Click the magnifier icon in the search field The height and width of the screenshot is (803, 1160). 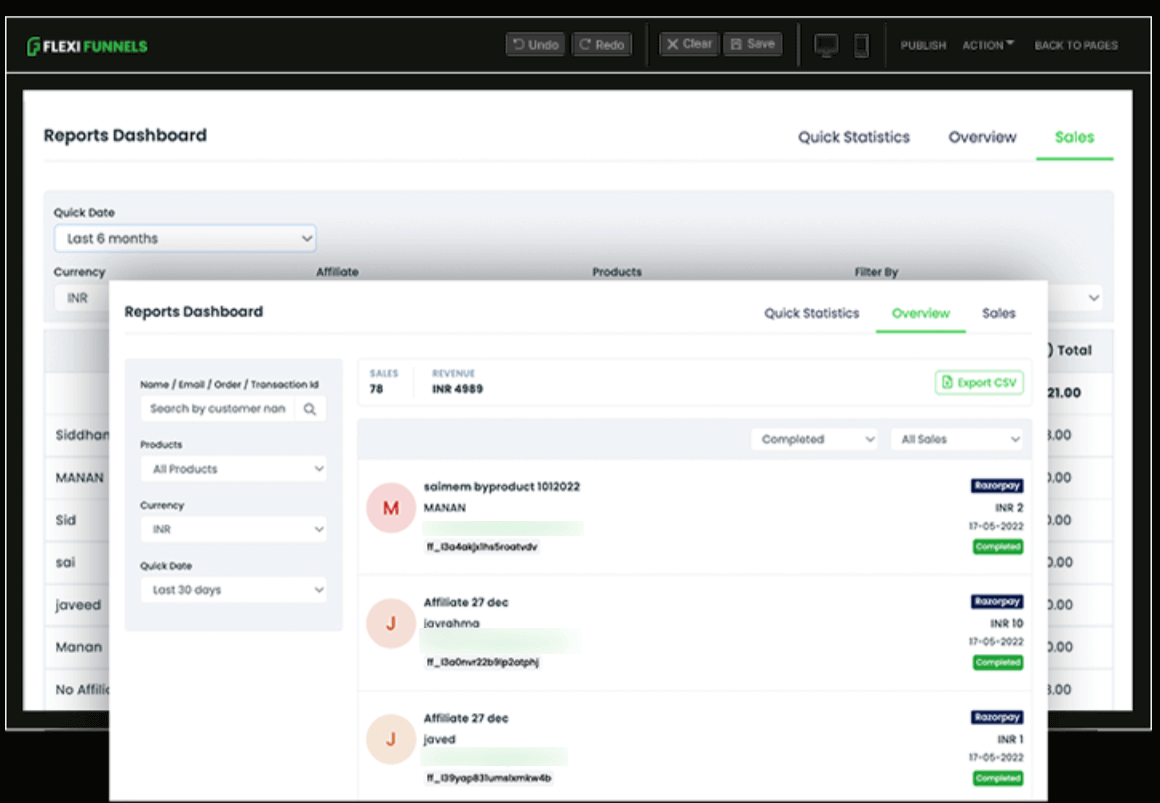point(310,409)
